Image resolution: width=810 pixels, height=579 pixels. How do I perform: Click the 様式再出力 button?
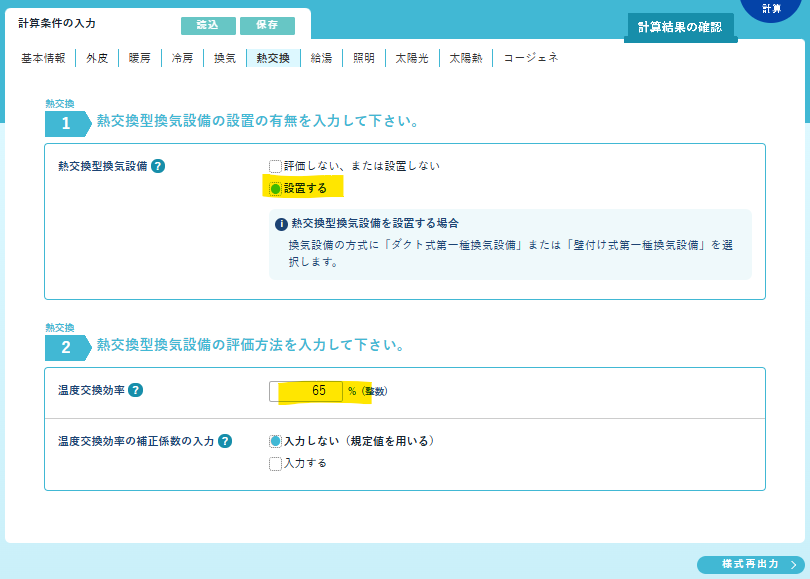click(x=750, y=565)
